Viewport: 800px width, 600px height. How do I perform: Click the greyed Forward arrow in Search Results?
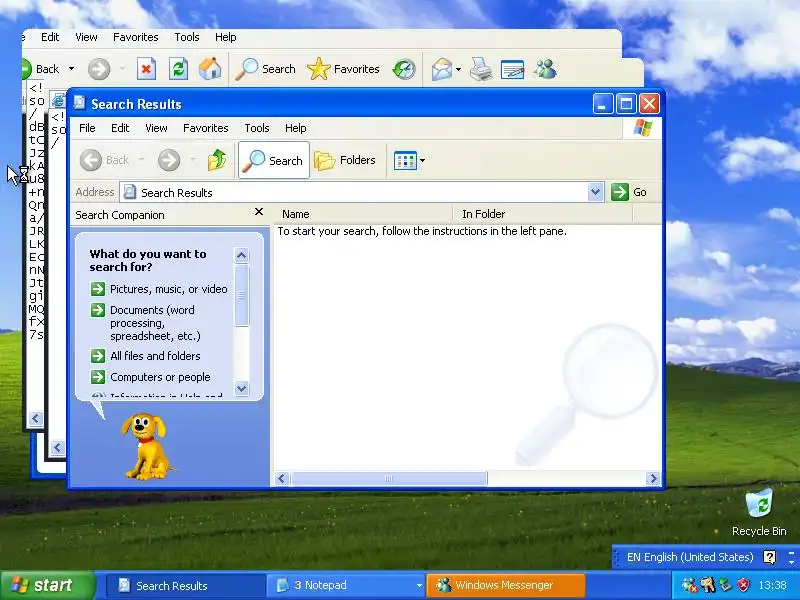[169, 160]
